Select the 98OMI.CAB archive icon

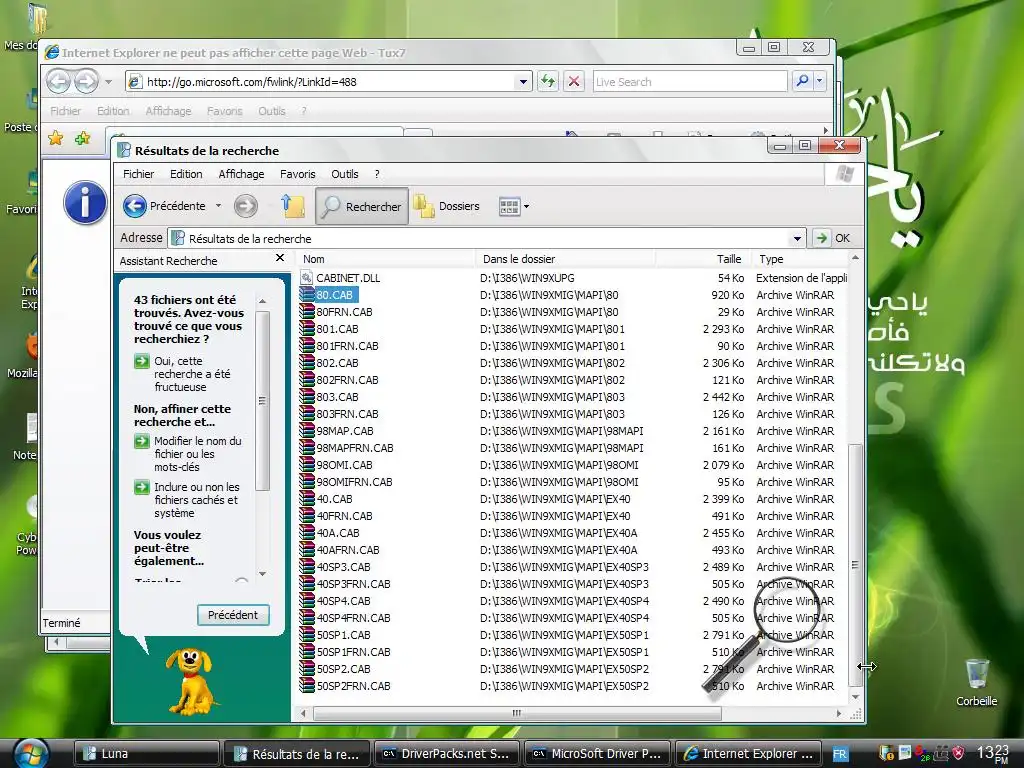click(307, 464)
